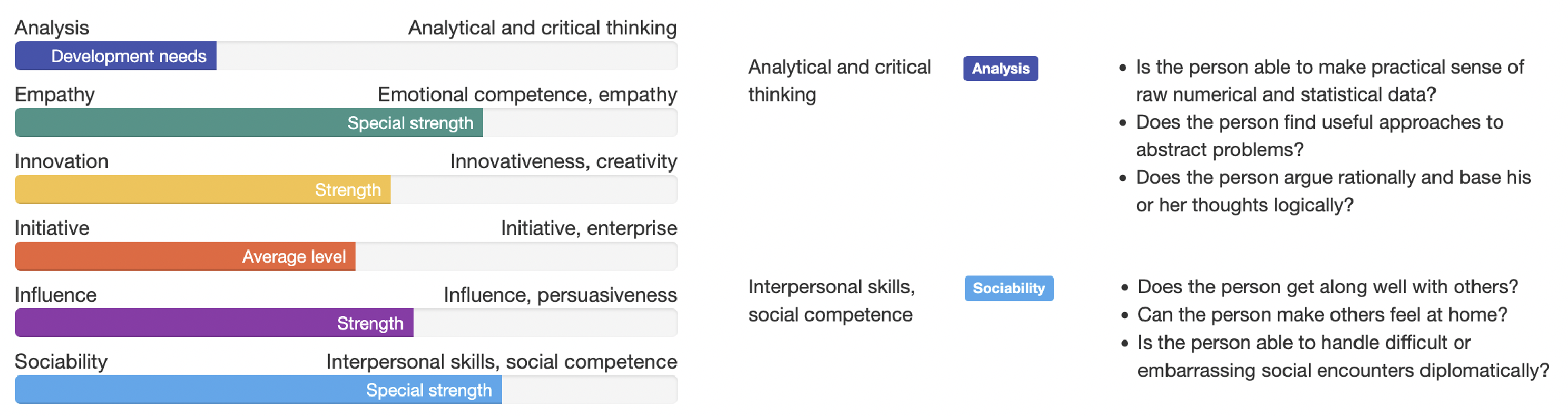The width and height of the screenshot is (1568, 416).
Task: Click the Analysis badge tag
Action: coord(1001,68)
